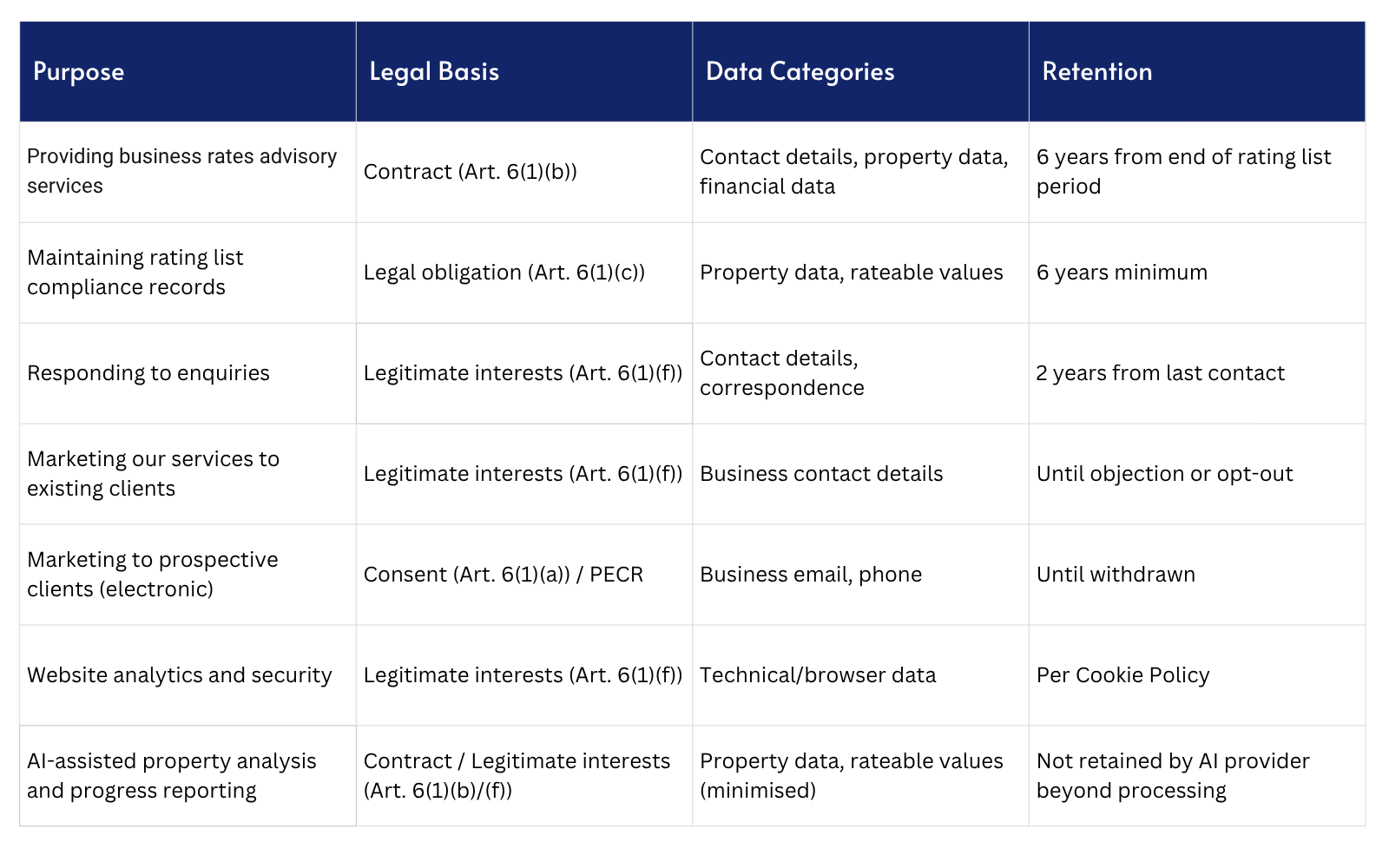
Task: Select 'AI-assisted property analysis and progress reporting'
Action: point(188,776)
